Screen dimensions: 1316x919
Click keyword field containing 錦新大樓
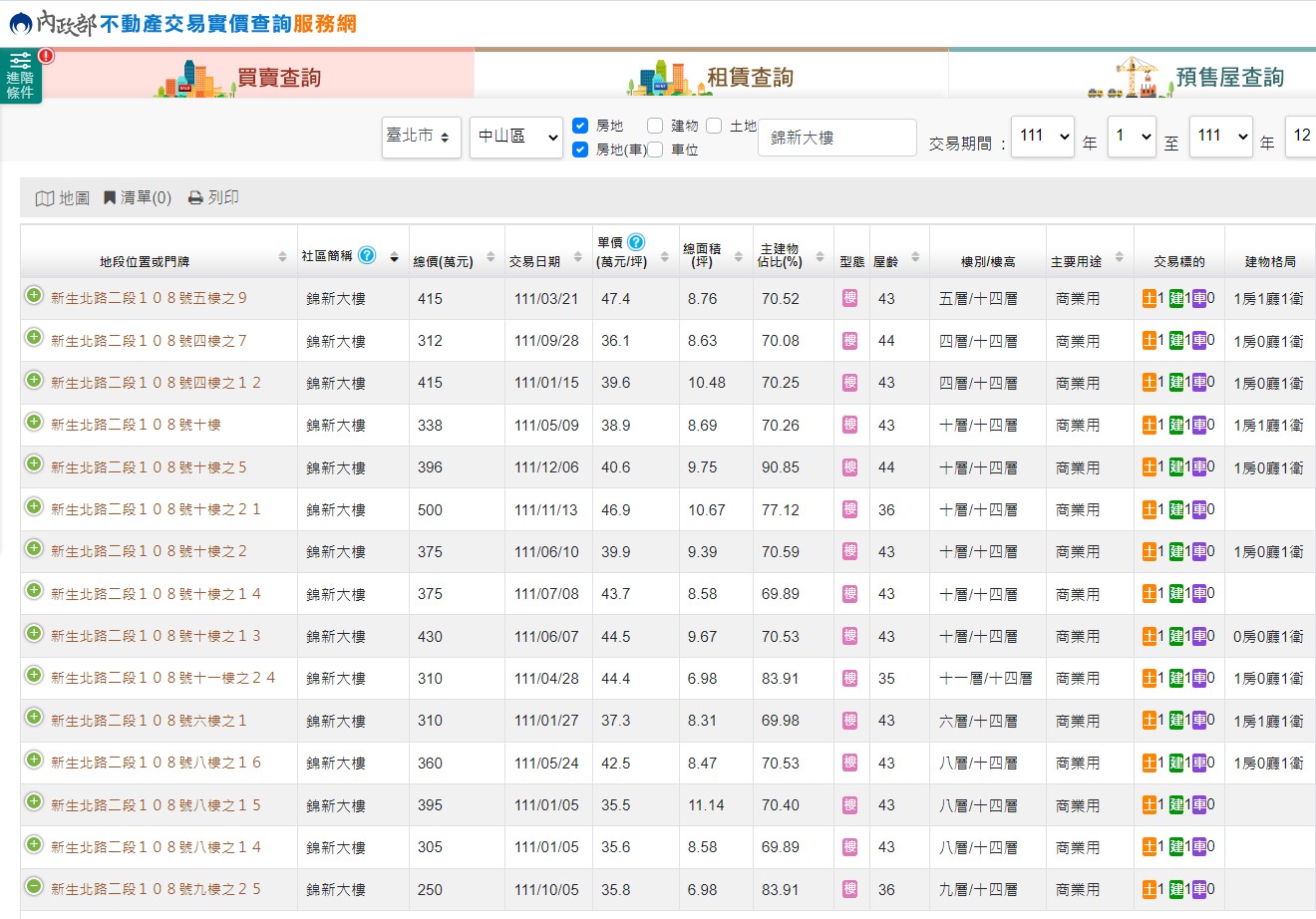click(x=837, y=138)
